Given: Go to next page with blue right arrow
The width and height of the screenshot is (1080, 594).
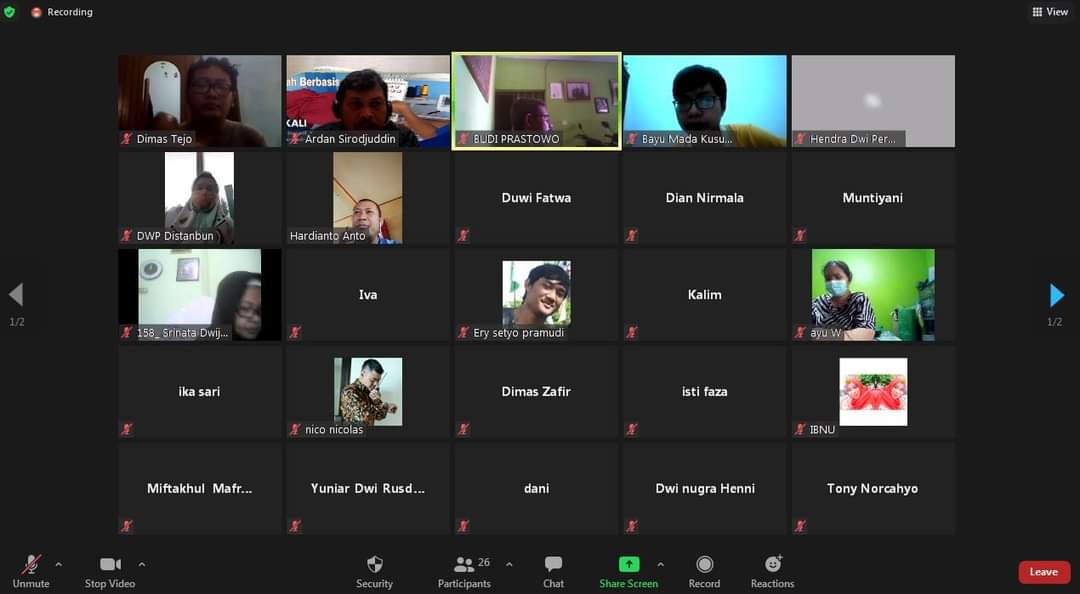Looking at the screenshot, I should (x=1056, y=295).
